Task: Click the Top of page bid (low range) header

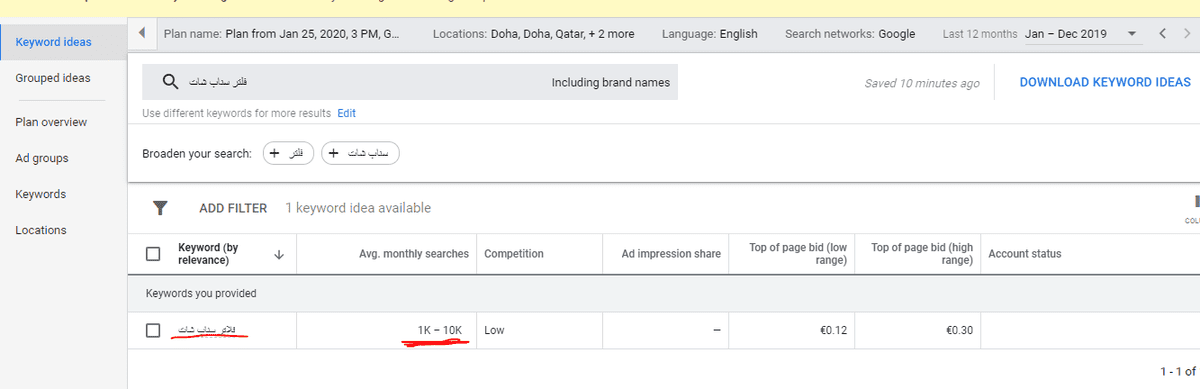Action: 798,254
